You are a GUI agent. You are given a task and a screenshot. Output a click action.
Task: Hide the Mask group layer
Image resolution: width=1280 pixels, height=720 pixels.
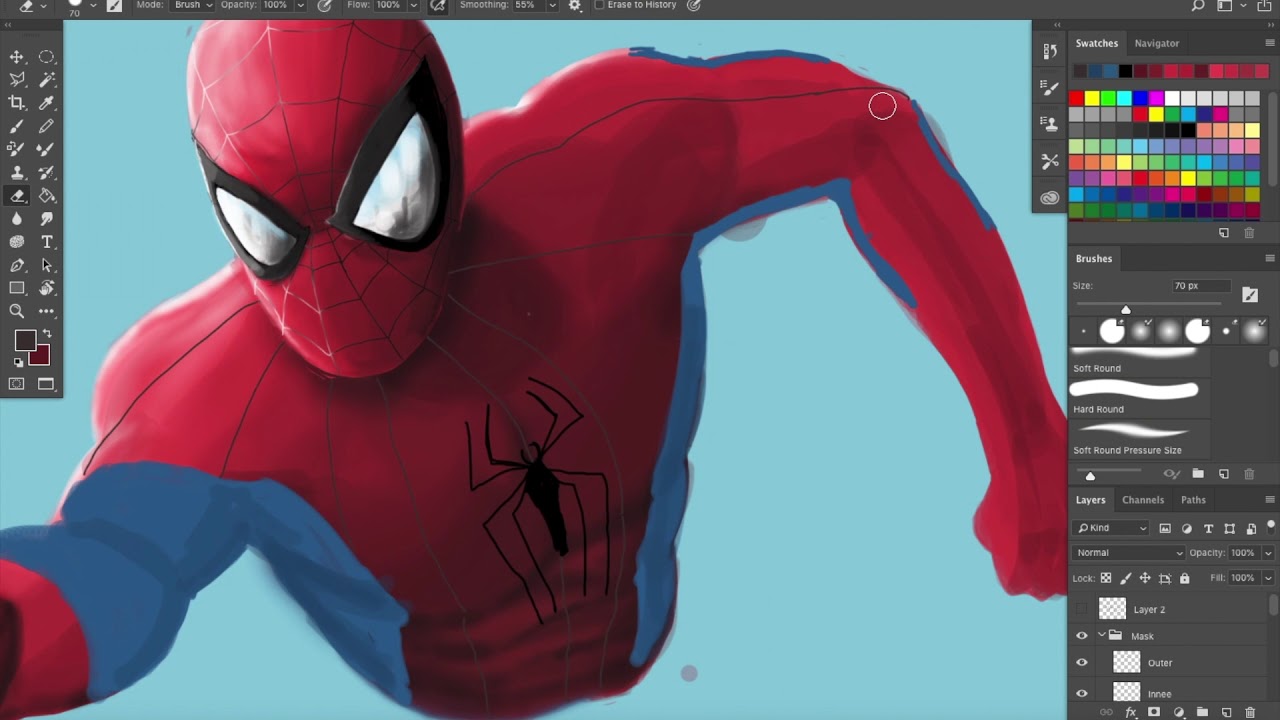pyautogui.click(x=1081, y=636)
